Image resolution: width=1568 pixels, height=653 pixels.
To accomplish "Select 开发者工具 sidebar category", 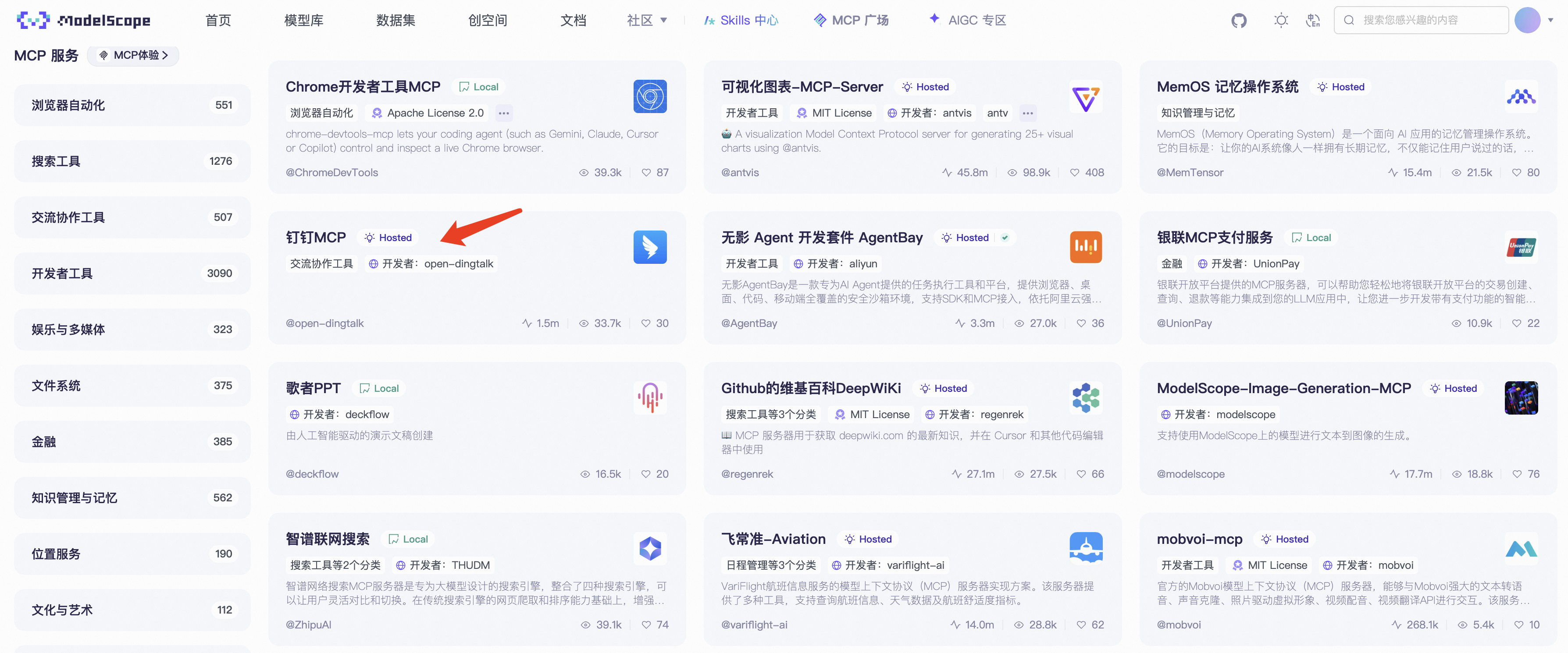I will 132,273.
